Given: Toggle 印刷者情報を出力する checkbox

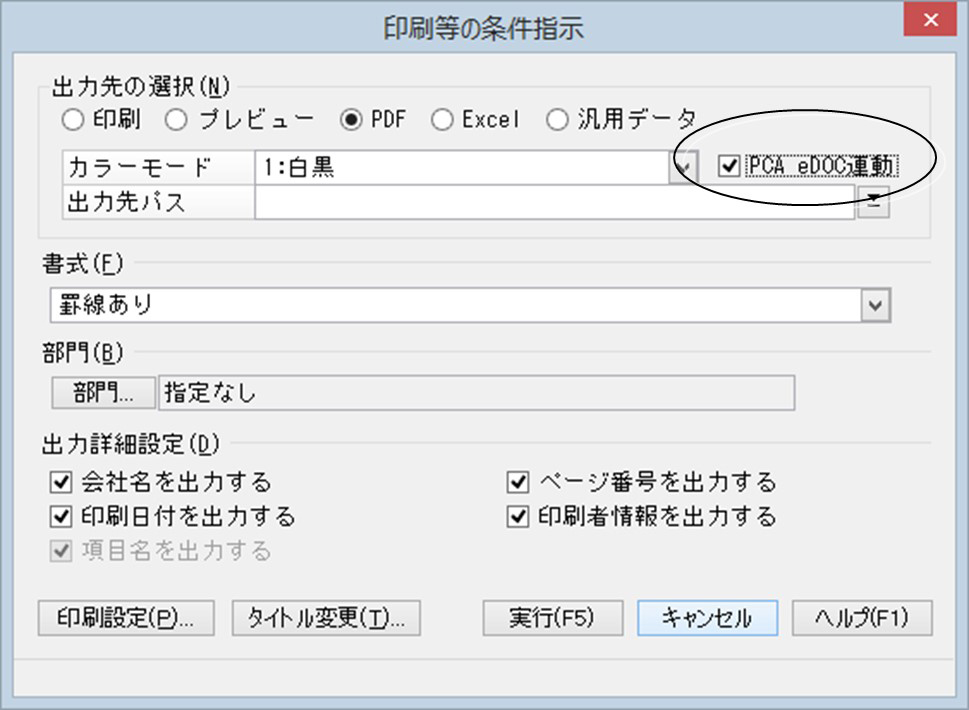Looking at the screenshot, I should point(518,517).
